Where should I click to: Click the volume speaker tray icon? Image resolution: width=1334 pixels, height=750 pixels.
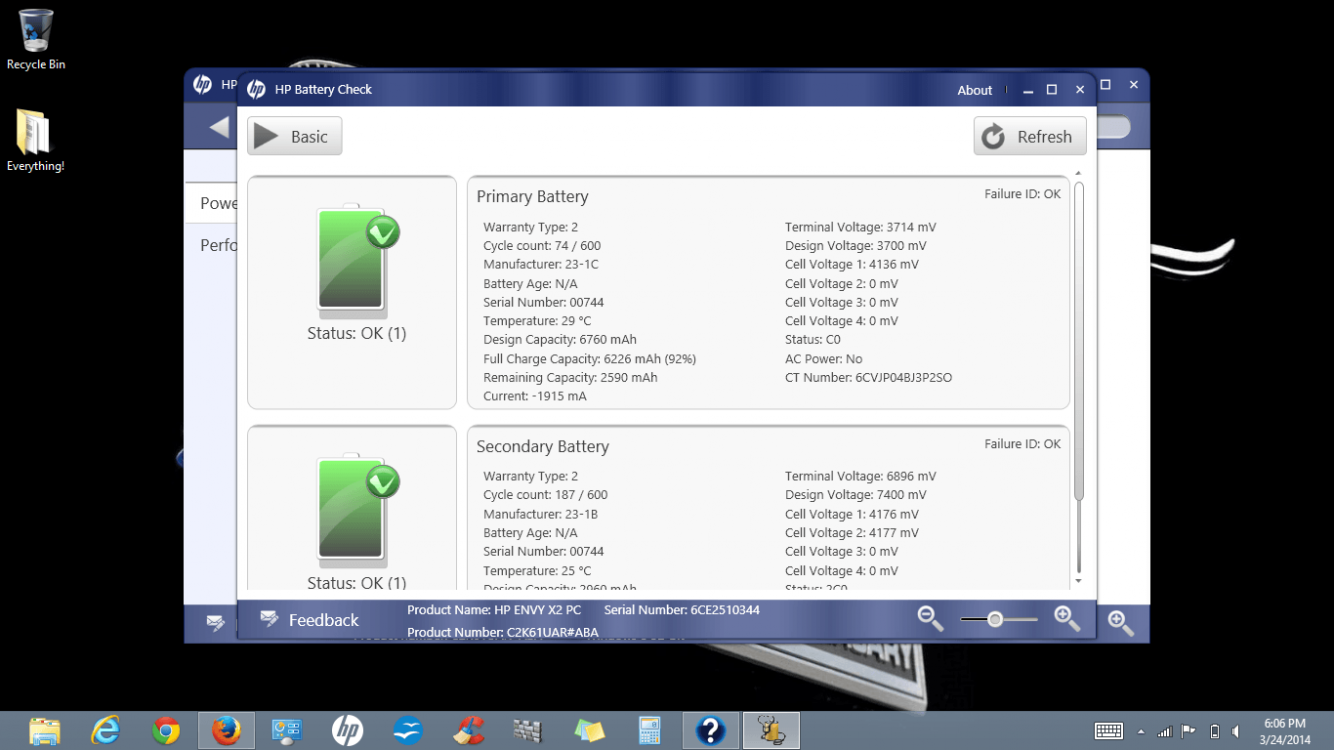click(x=1237, y=732)
